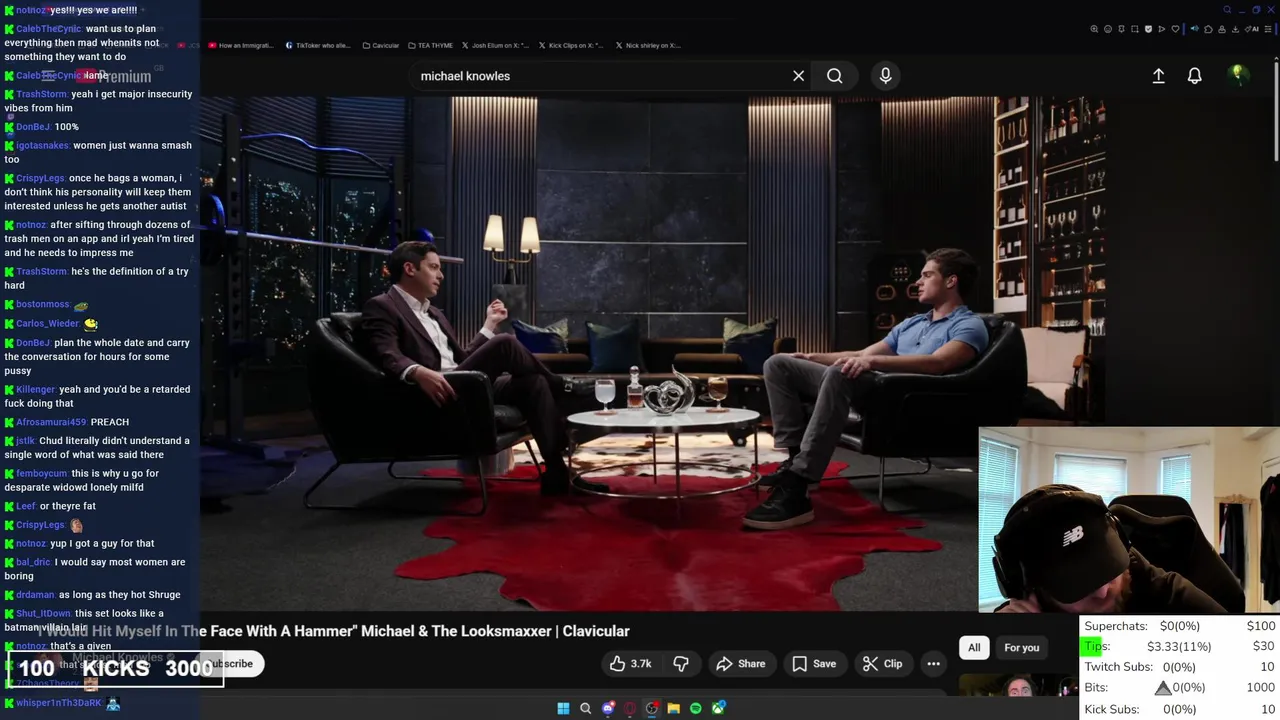Screen dimensions: 1280x720
Task: Open YouTube notifications bell
Action: [x=1194, y=76]
